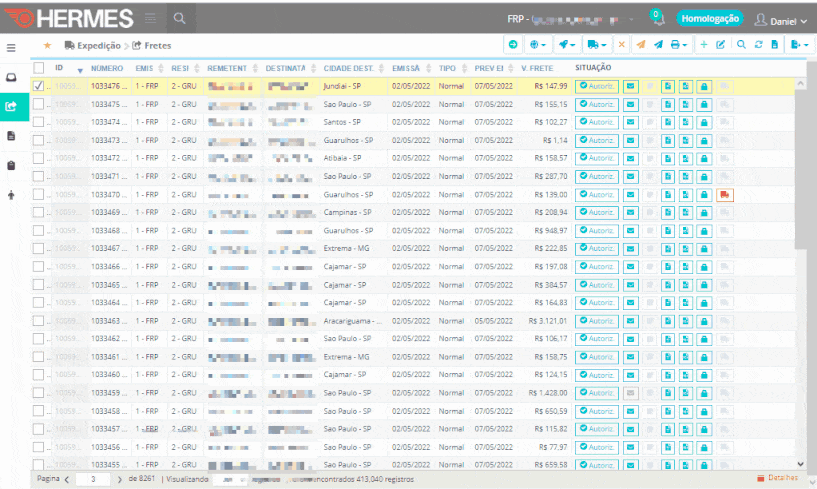Click the orange star favorite icon
The height and width of the screenshot is (489, 817).
click(x=47, y=45)
